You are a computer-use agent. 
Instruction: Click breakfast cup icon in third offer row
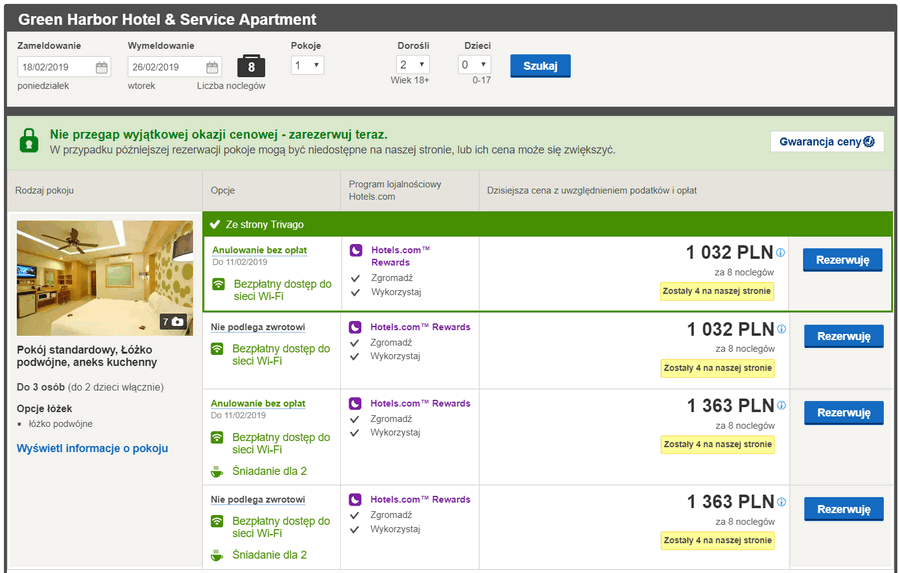[x=217, y=472]
